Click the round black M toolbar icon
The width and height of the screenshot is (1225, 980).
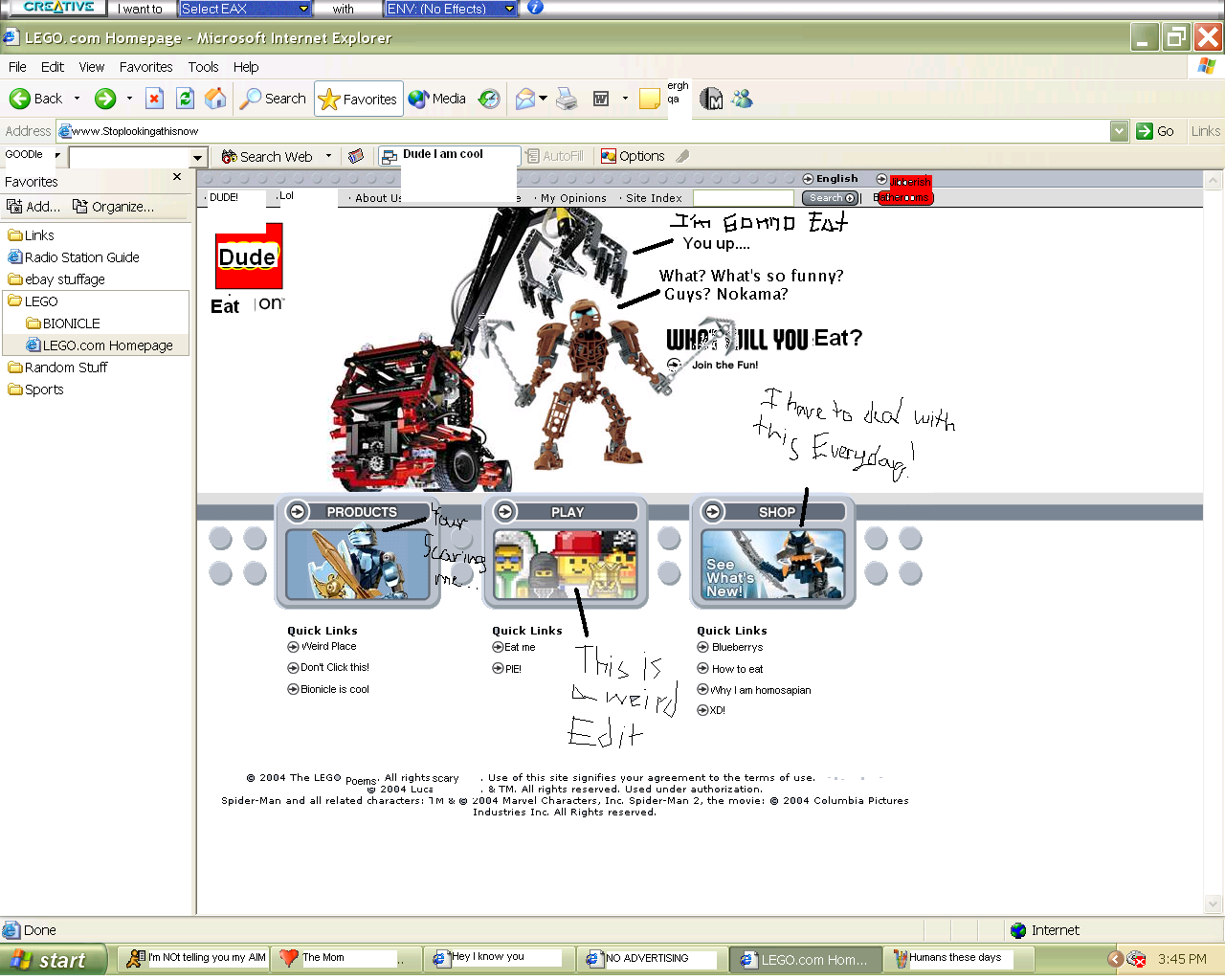711,99
